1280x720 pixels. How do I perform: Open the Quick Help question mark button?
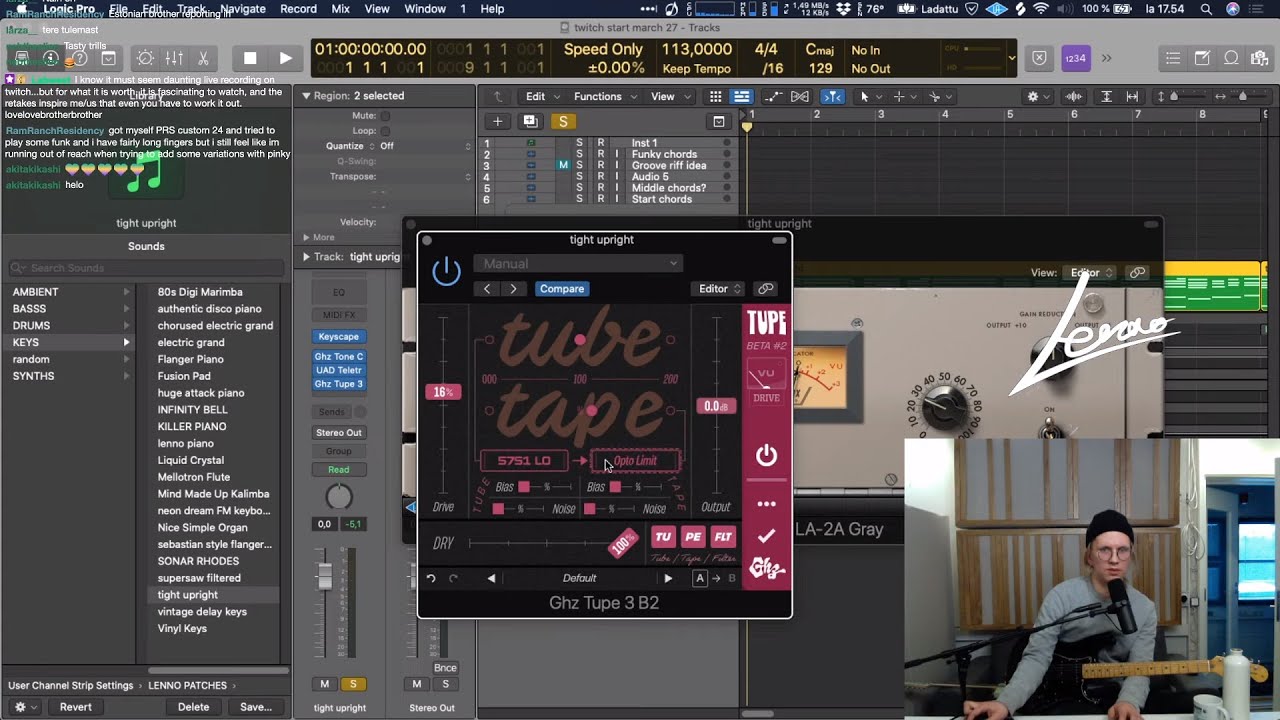coord(80,58)
